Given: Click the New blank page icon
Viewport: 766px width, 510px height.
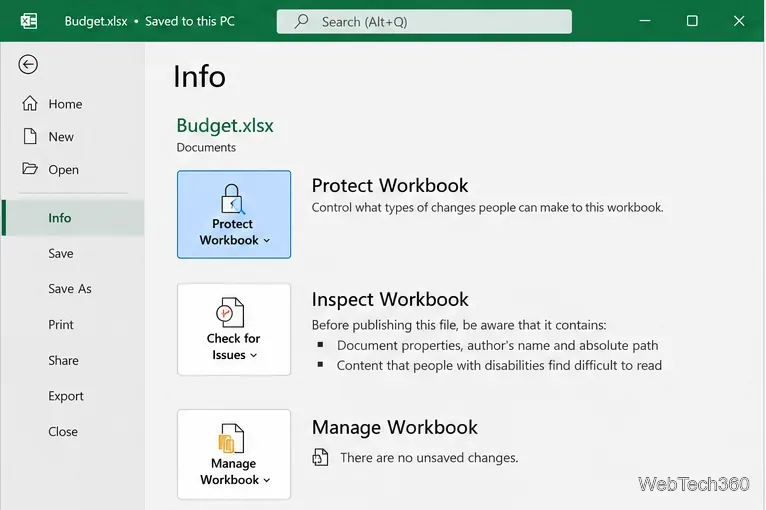Looking at the screenshot, I should coord(30,136).
